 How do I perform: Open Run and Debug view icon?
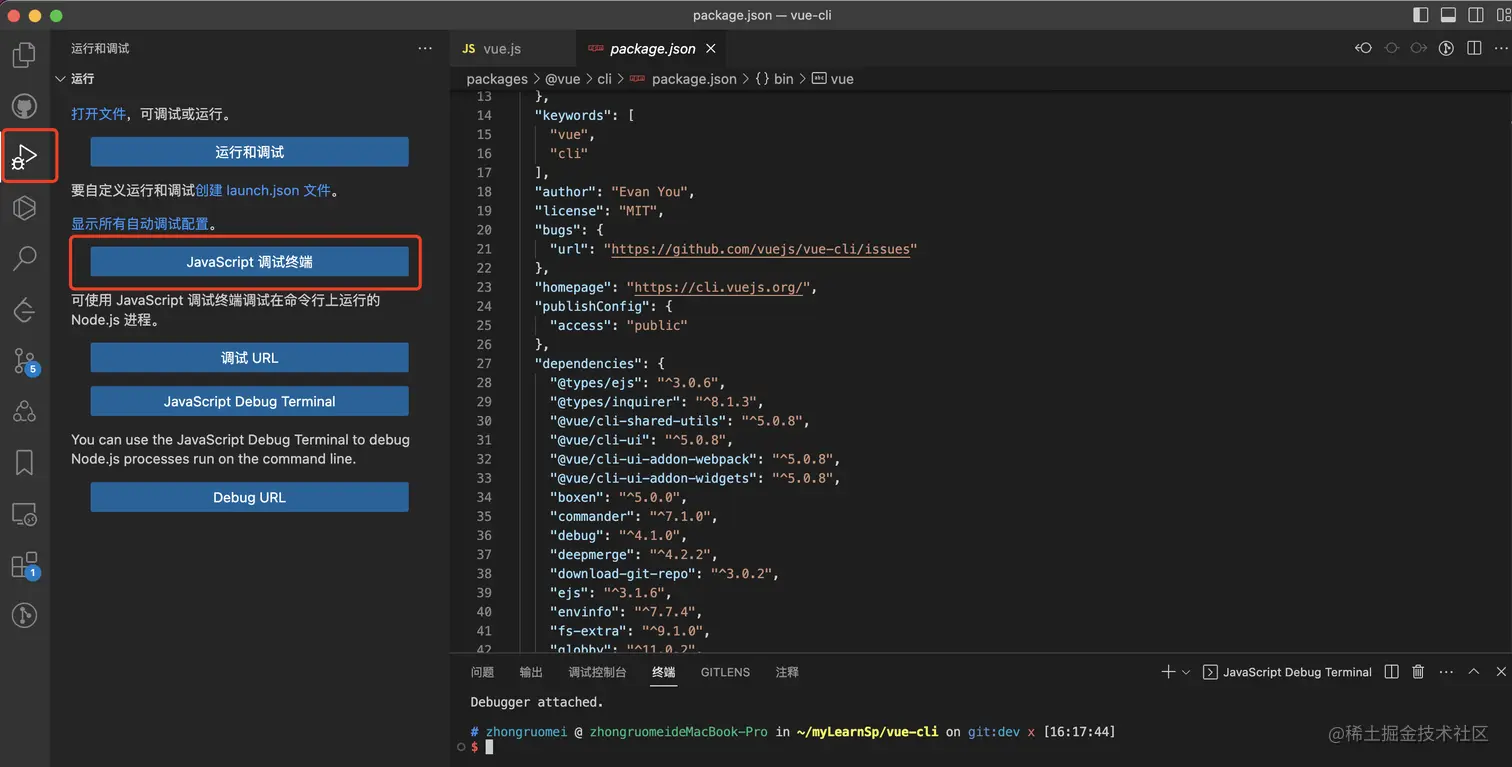tap(24, 157)
